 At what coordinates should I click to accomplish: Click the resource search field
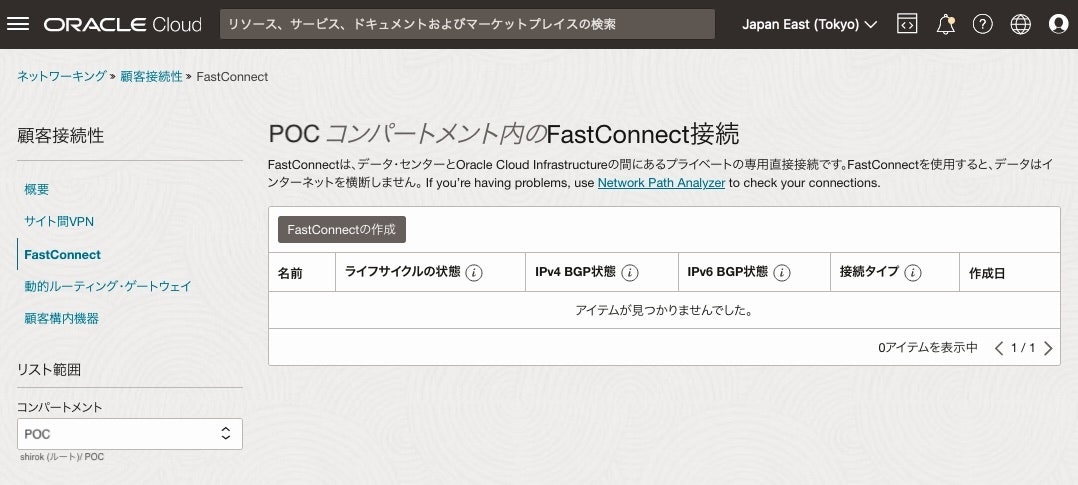[x=468, y=24]
